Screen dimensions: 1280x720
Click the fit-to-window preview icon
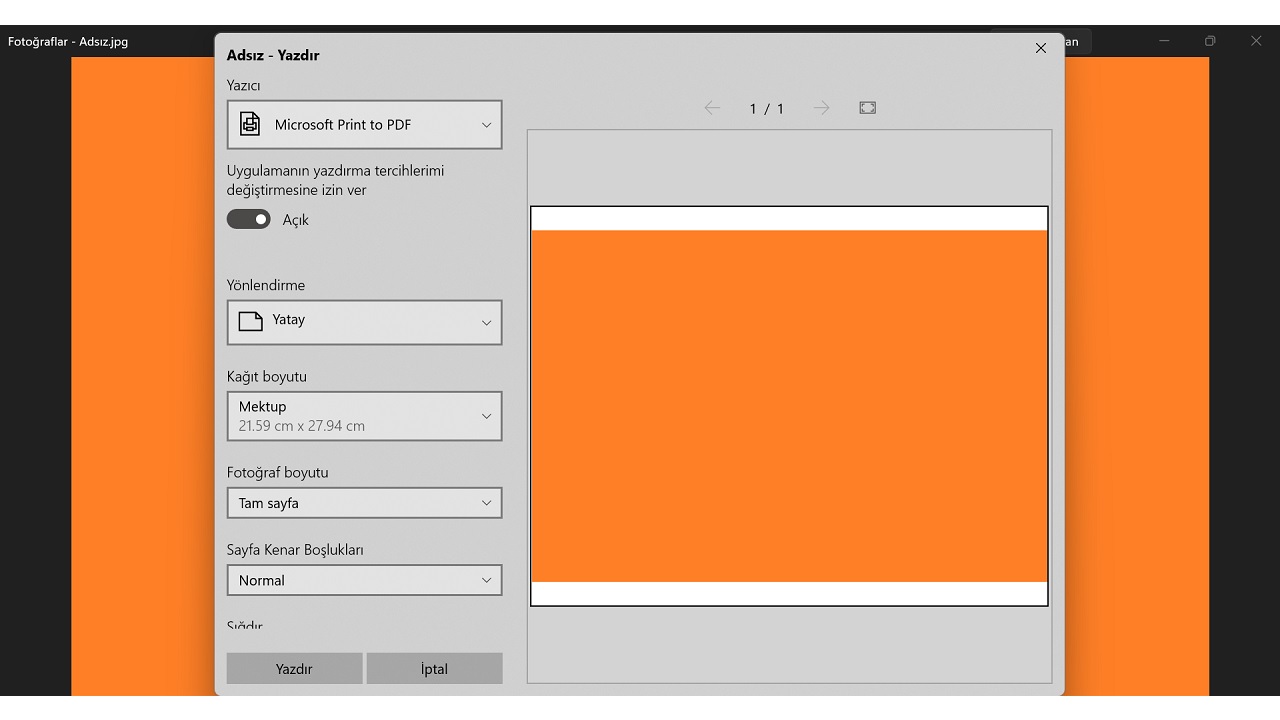click(x=867, y=108)
